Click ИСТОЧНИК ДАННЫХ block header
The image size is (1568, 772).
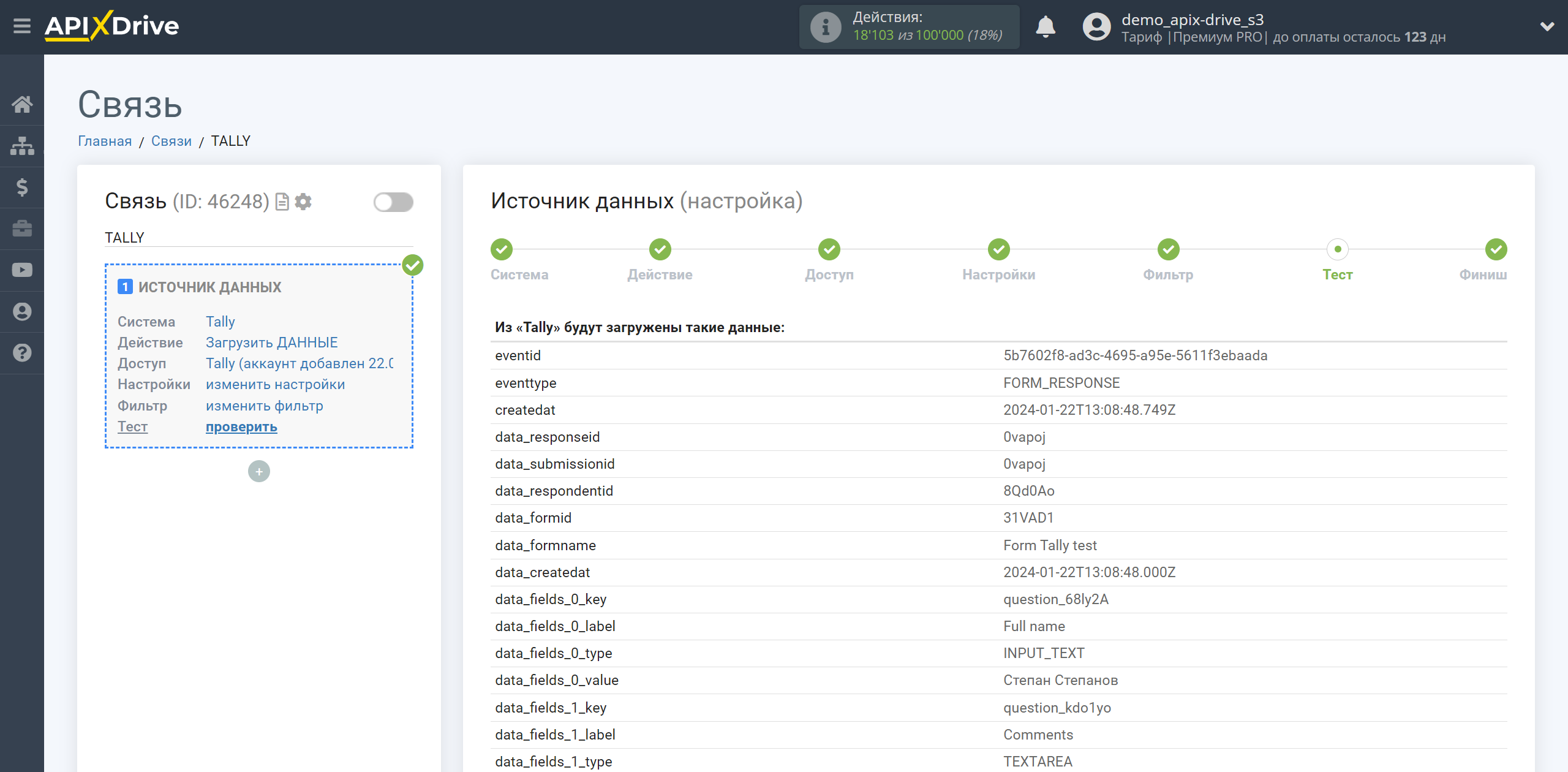pyautogui.click(x=209, y=287)
